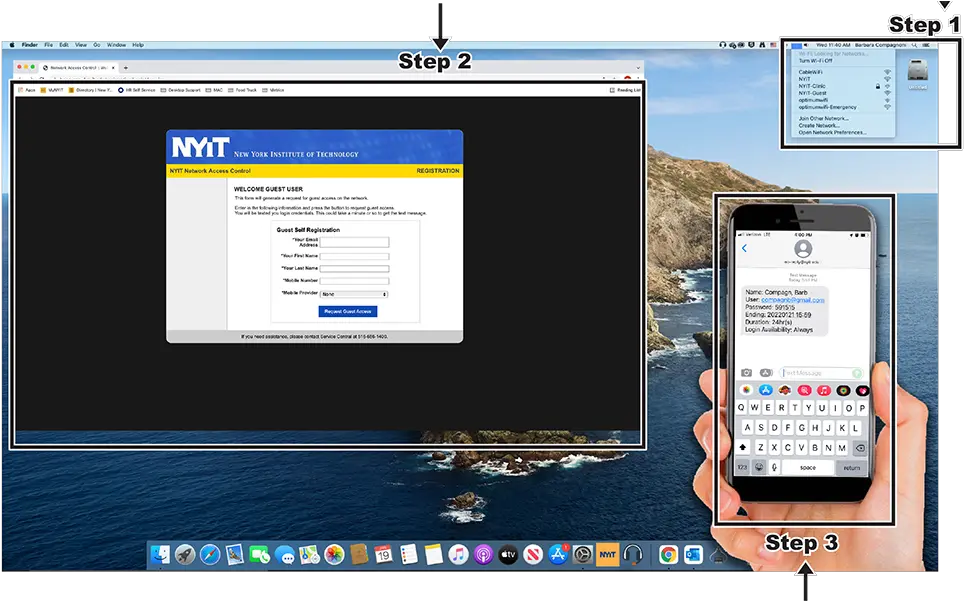Expand the Mobile Provider dropdown
The width and height of the screenshot is (964, 601).
pyautogui.click(x=354, y=295)
